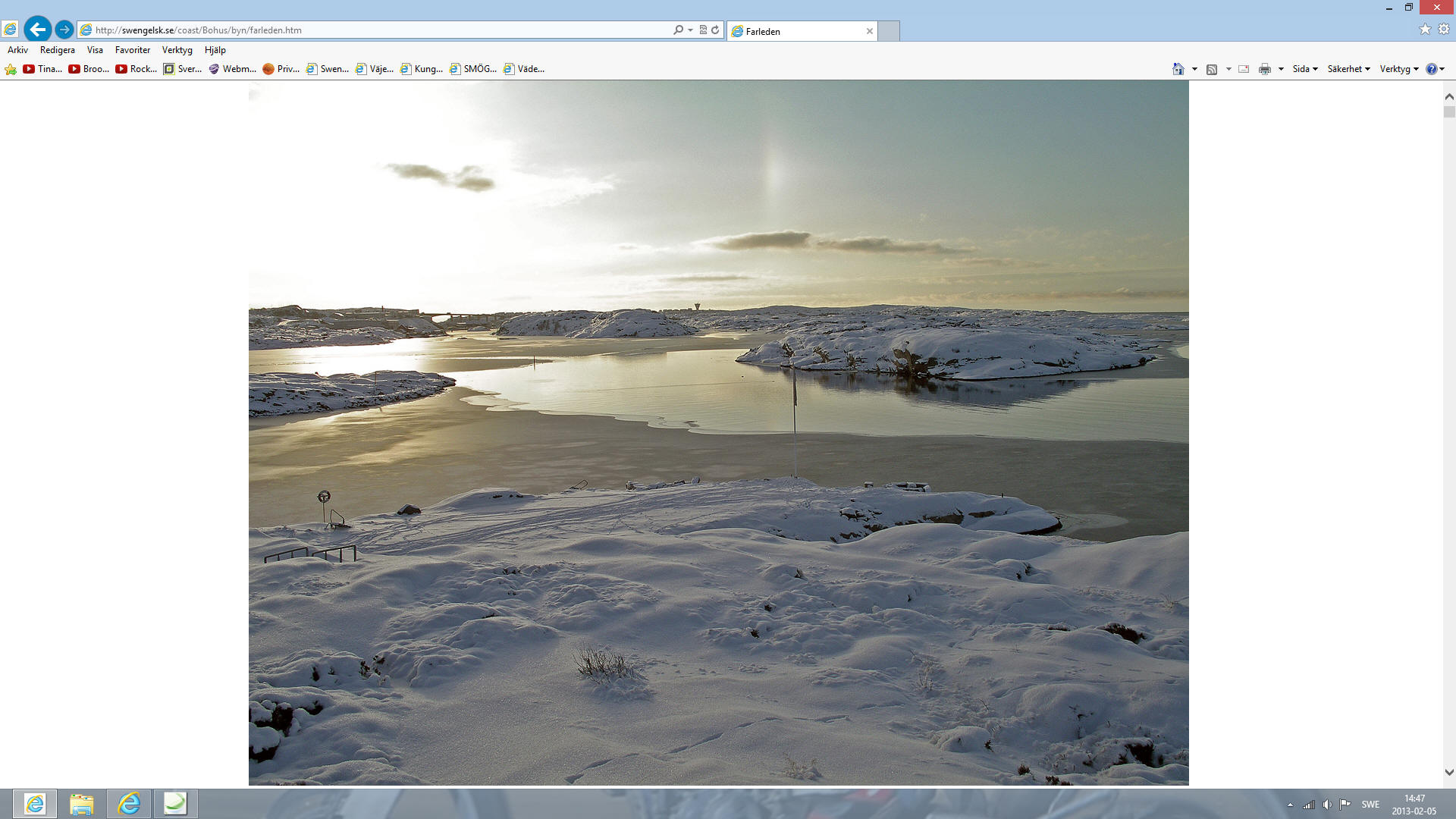1456x819 pixels.
Task: Open the Priv... favorite link
Action: click(x=281, y=69)
